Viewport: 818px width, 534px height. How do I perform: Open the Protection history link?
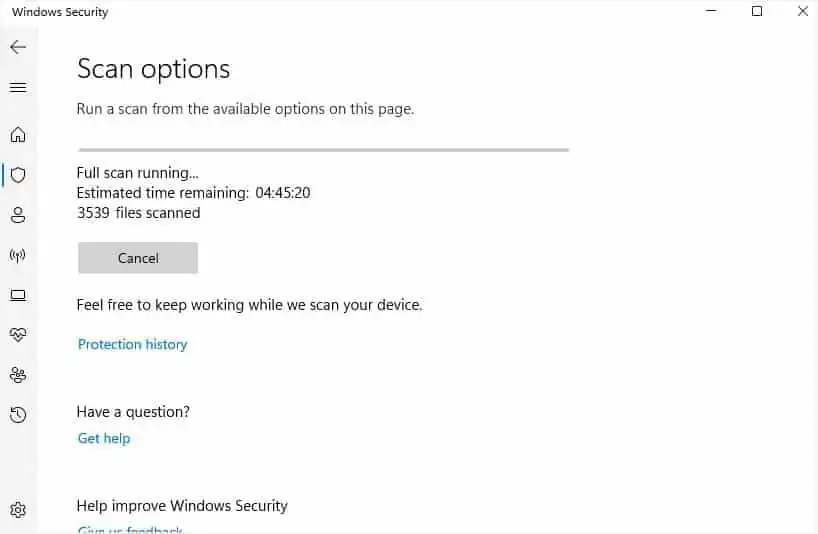tap(133, 344)
